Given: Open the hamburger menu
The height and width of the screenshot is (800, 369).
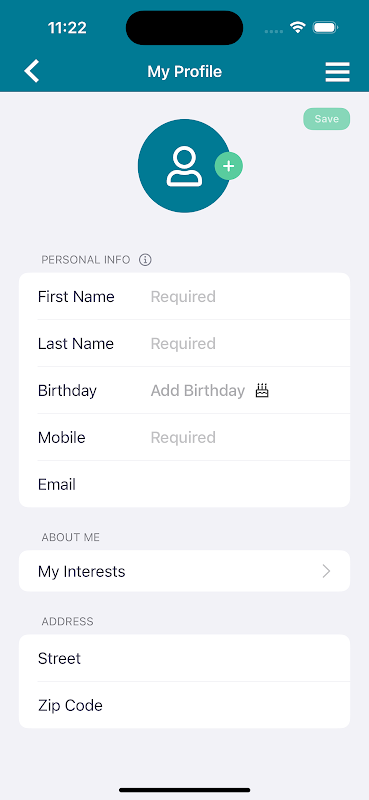Looking at the screenshot, I should click(337, 72).
